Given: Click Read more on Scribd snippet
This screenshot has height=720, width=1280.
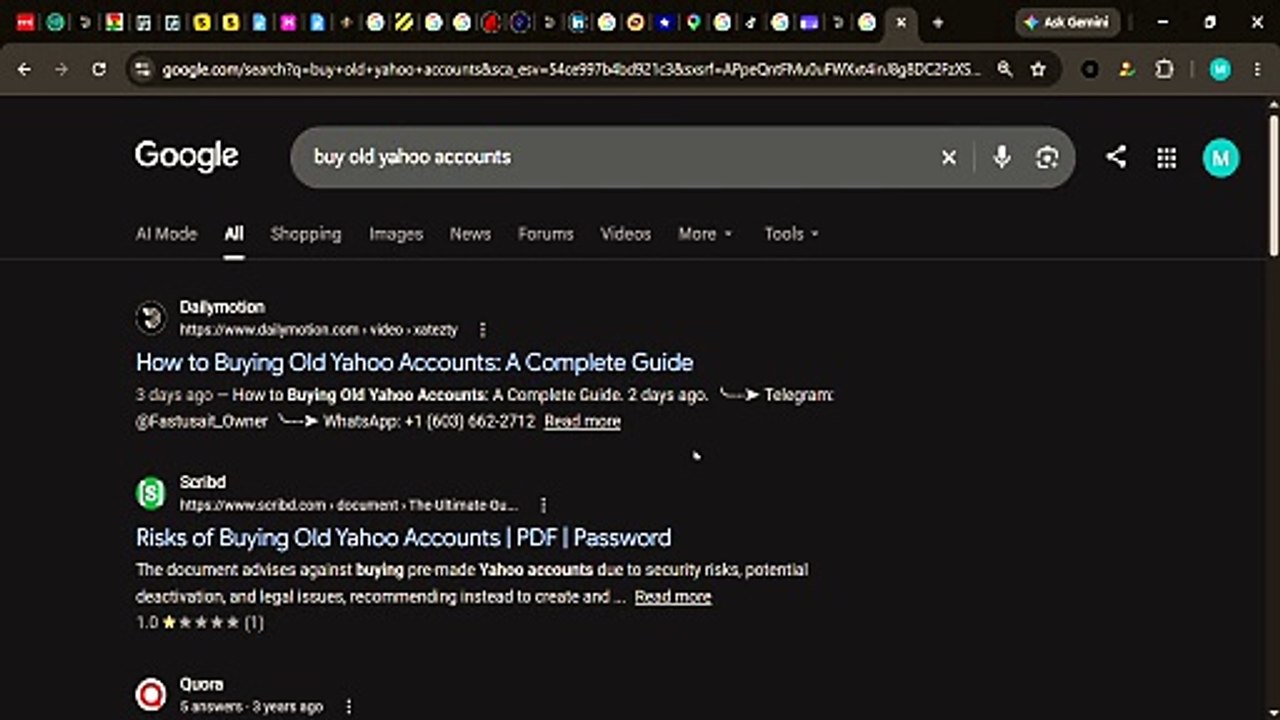Looking at the screenshot, I should click(673, 597).
